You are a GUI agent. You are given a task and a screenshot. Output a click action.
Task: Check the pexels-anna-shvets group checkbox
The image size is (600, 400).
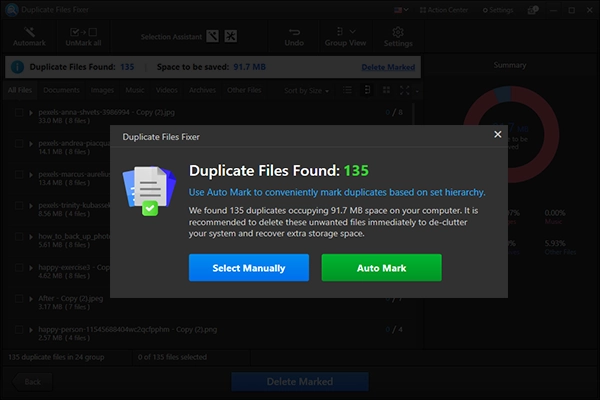tap(18, 113)
